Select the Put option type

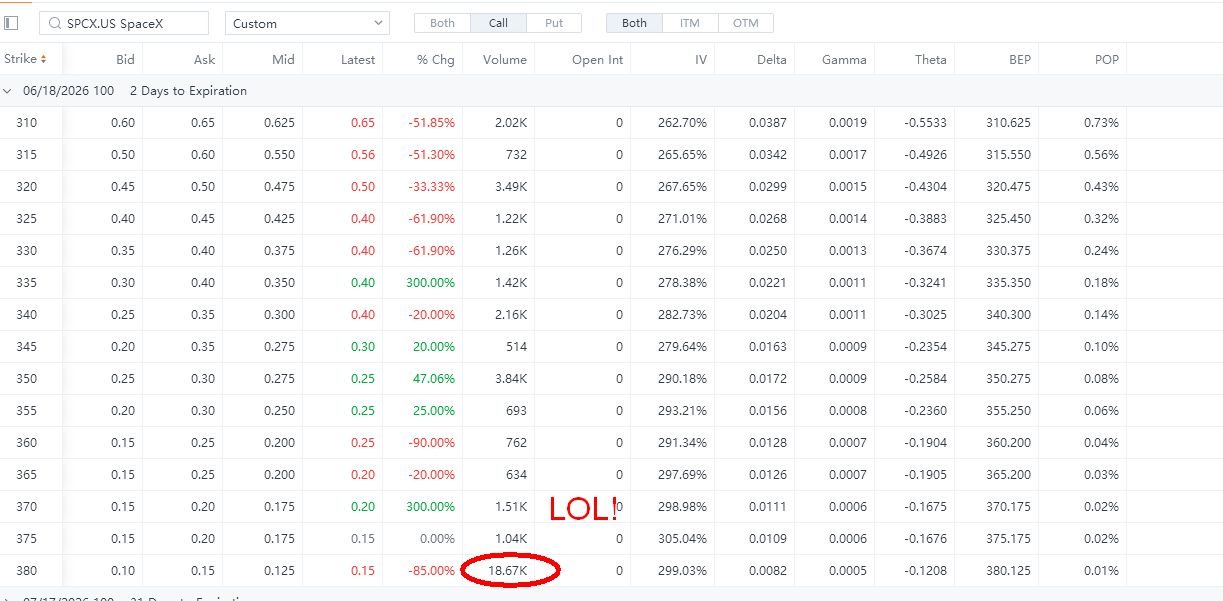[x=554, y=23]
